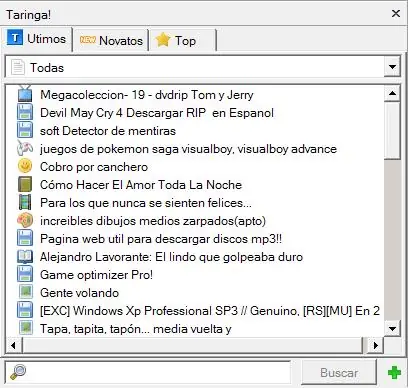The width and height of the screenshot is (408, 388).
Task: Click the TV icon beside Megacoleccion Tom y Jerry
Action: [25, 94]
